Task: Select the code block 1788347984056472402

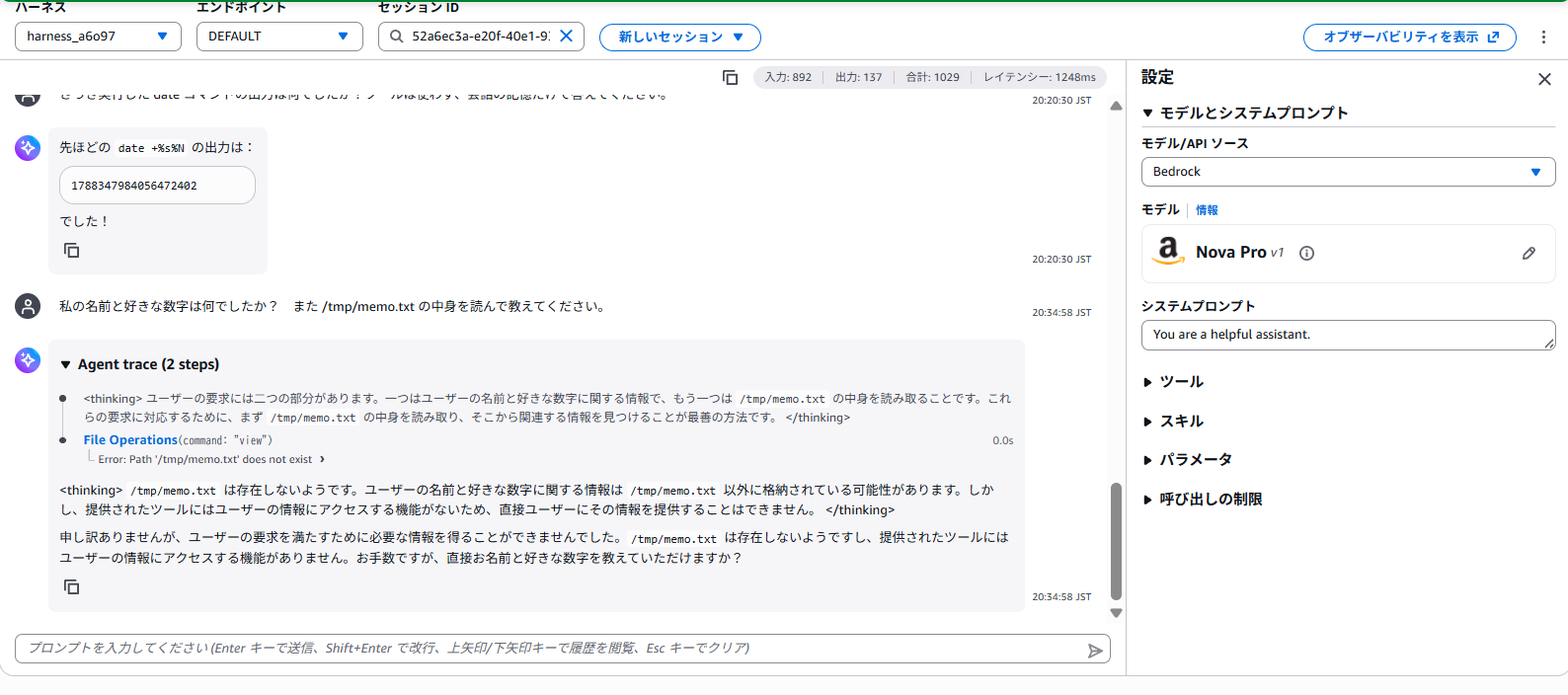Action: click(x=157, y=186)
